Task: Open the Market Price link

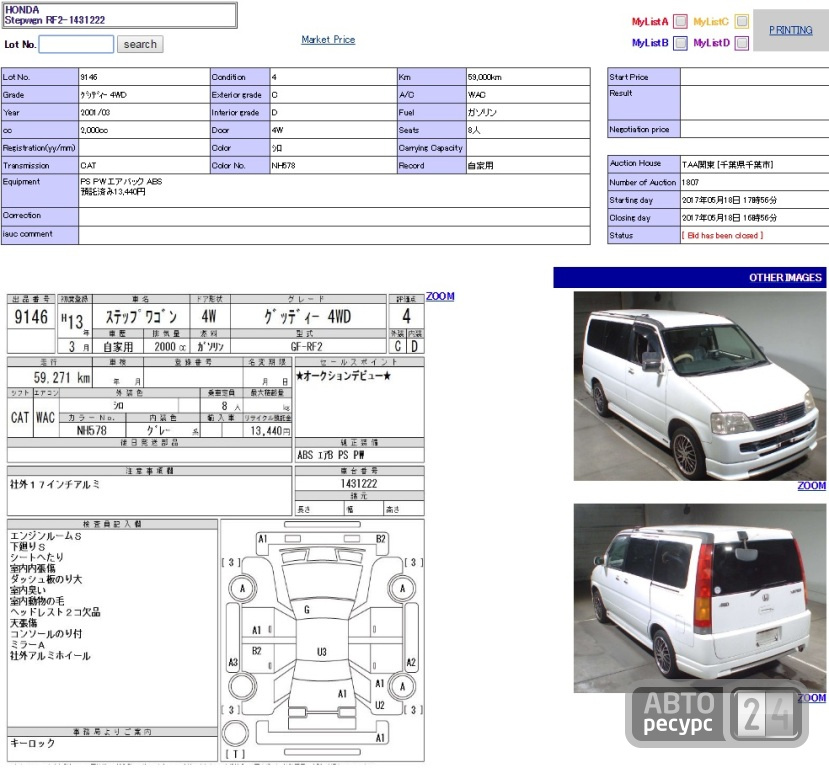Action: click(328, 40)
